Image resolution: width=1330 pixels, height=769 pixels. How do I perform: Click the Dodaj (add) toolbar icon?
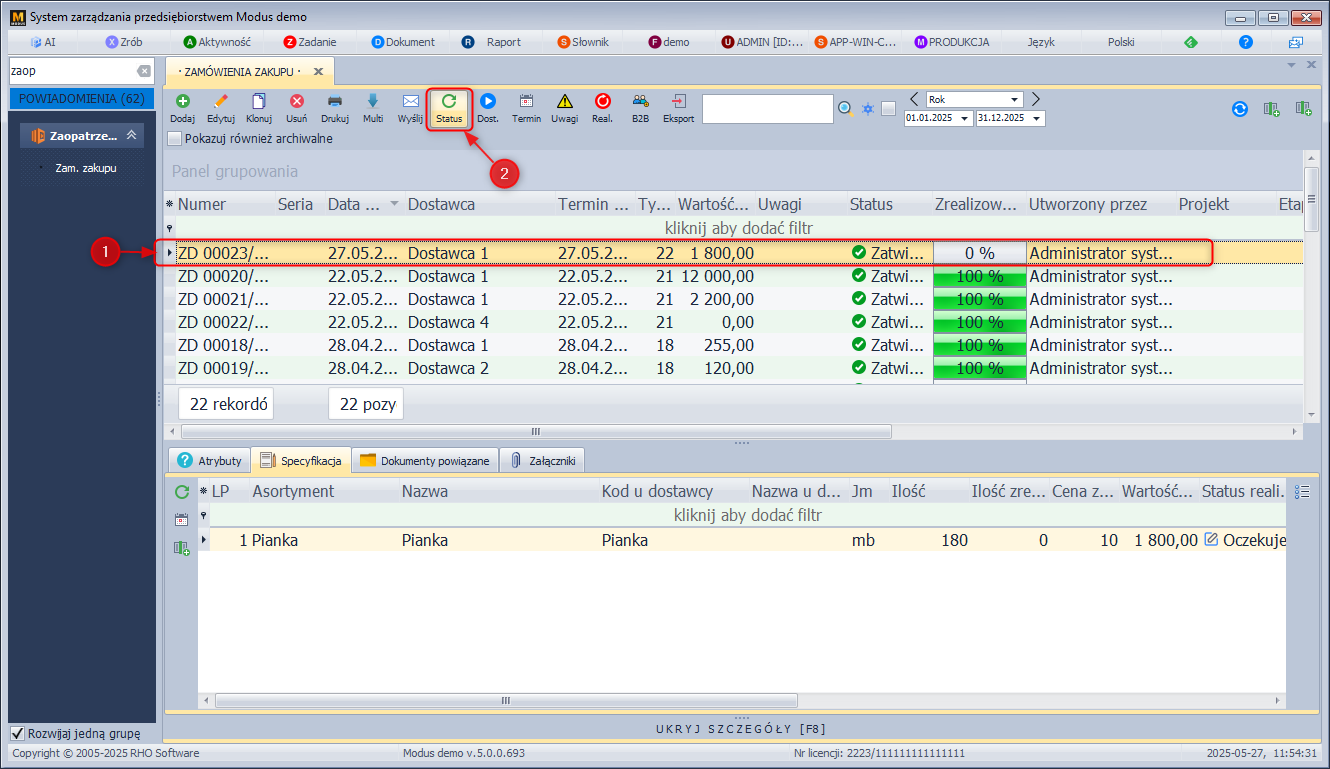click(182, 102)
